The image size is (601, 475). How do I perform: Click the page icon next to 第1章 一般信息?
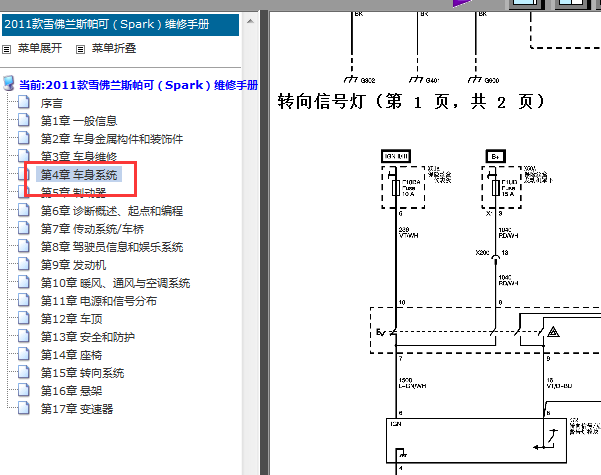(x=24, y=120)
